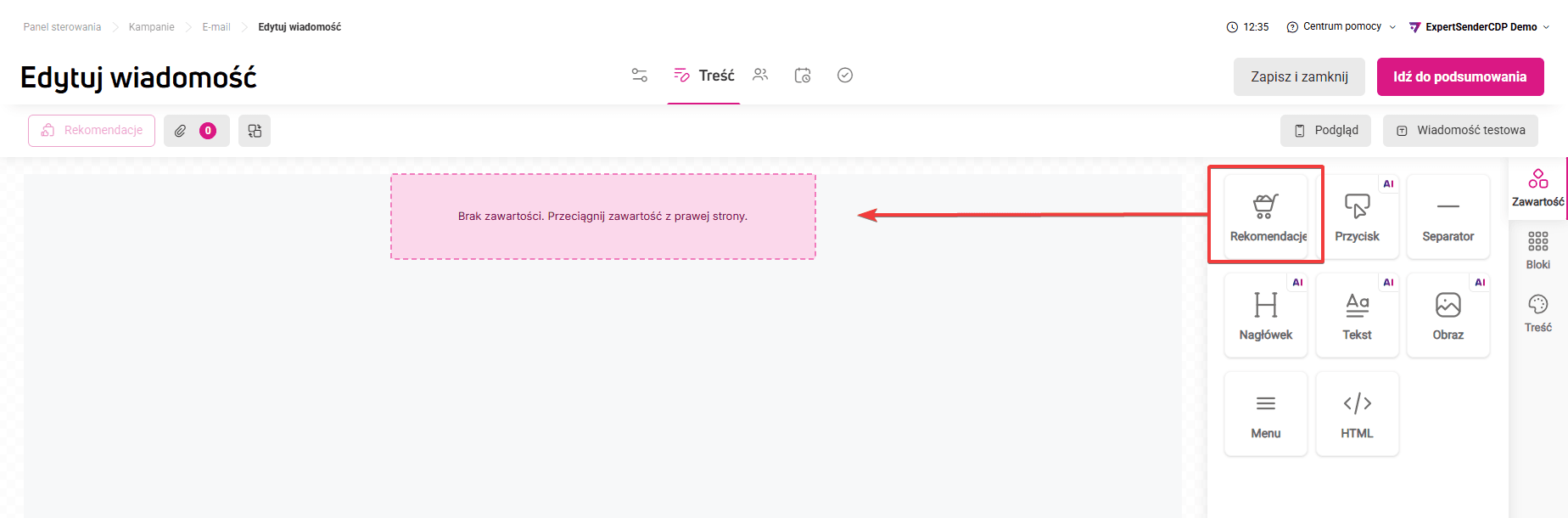Open attachments paperclip button
Screen dimensions: 1568x518
197,131
